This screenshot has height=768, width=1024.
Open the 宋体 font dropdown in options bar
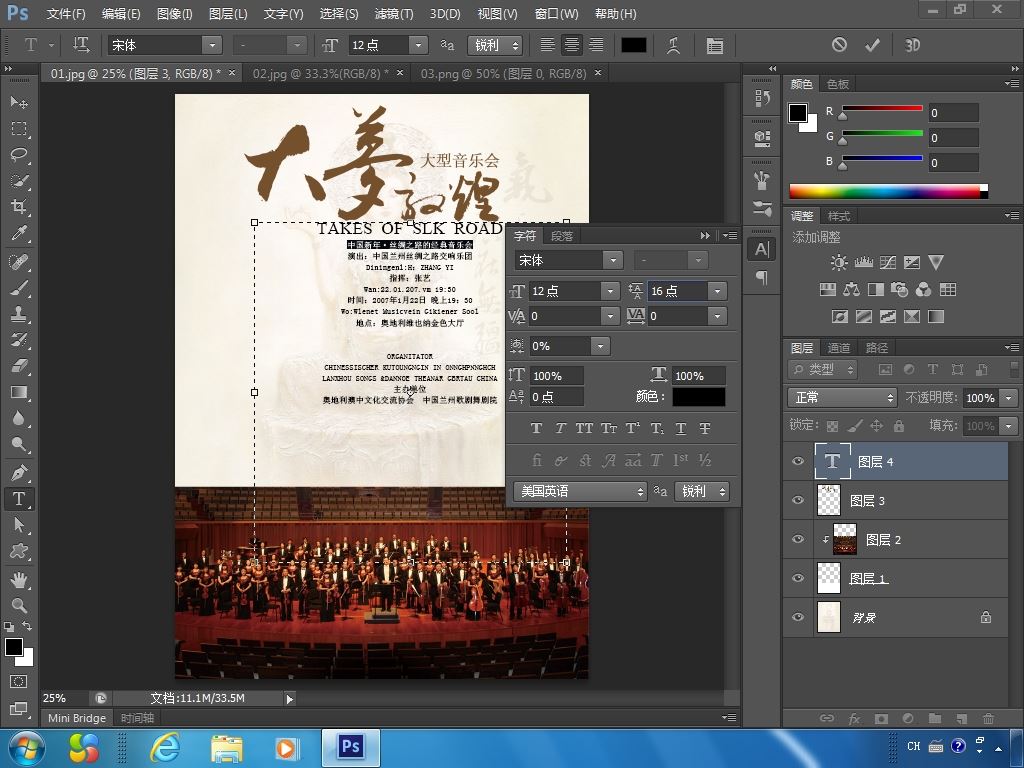(211, 45)
